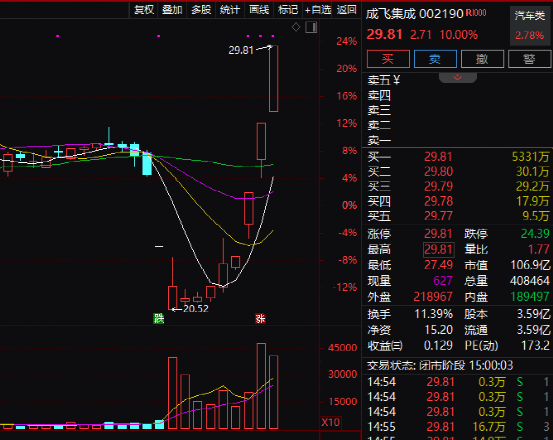Click the green 跌 marker on the chart
Image resolution: width=553 pixels, height=440 pixels.
pos(158,318)
